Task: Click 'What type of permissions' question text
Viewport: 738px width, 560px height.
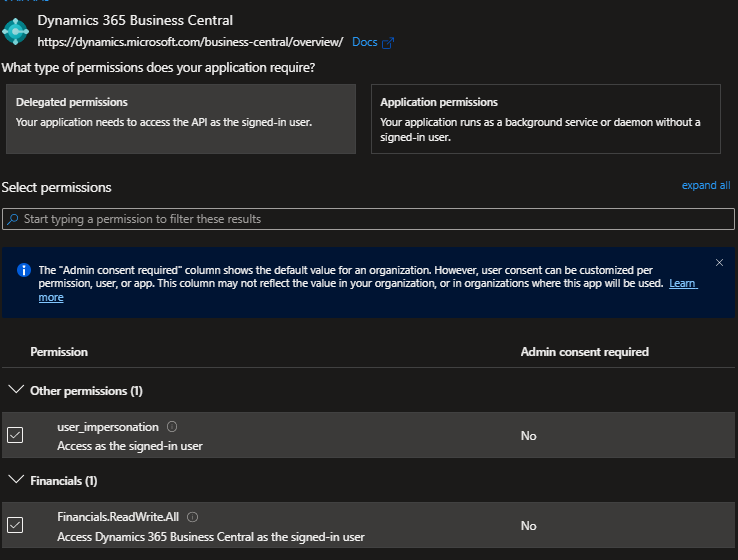Action: tap(158, 68)
